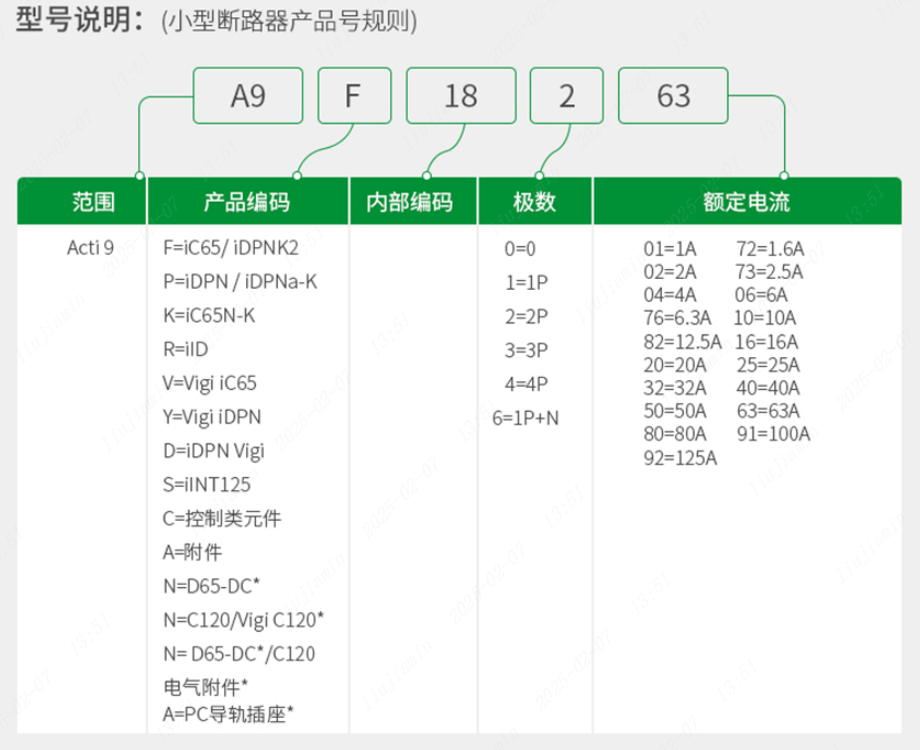Viewport: 920px width, 750px height.
Task: Click the 'F=iC65/ iDPNK2' product code
Action: coord(231,248)
